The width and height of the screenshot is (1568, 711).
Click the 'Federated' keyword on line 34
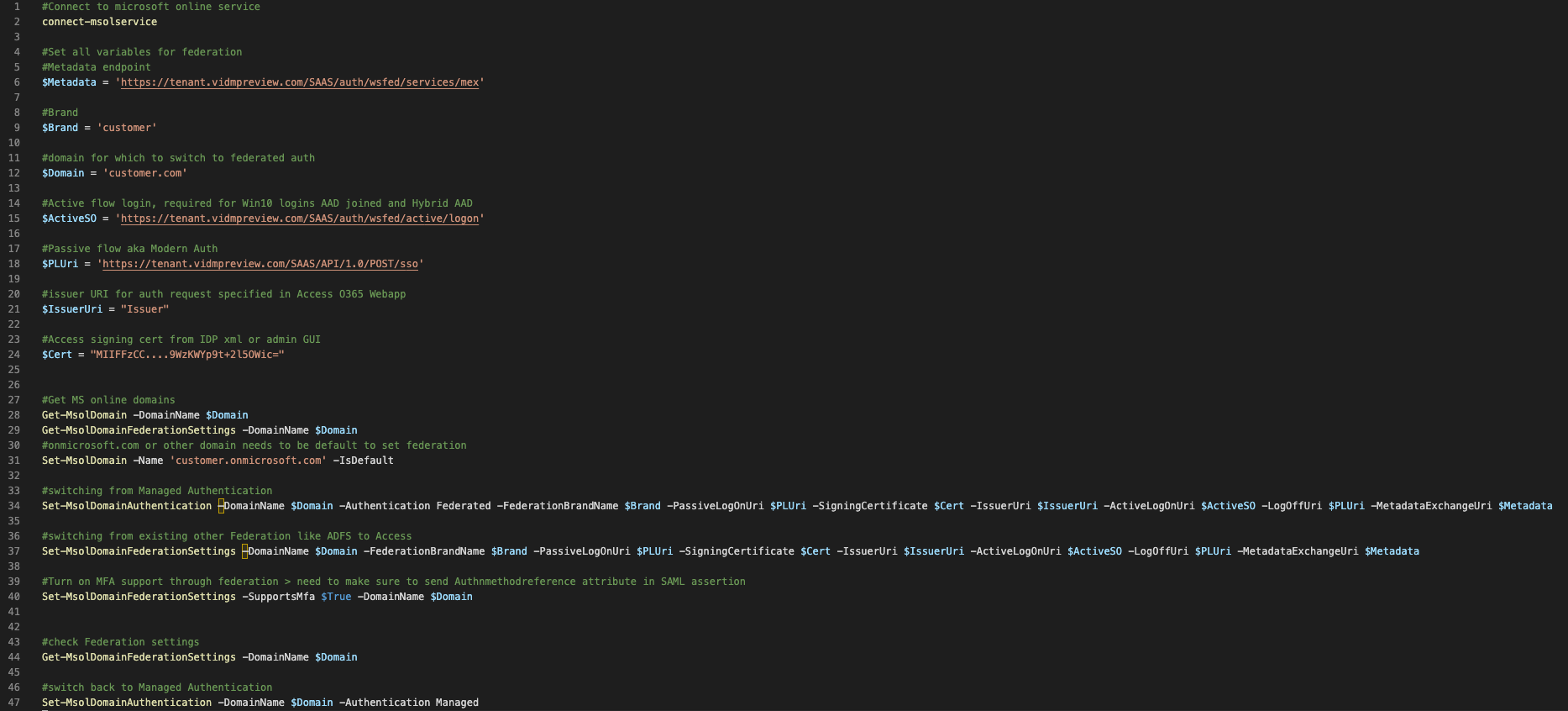[463, 506]
